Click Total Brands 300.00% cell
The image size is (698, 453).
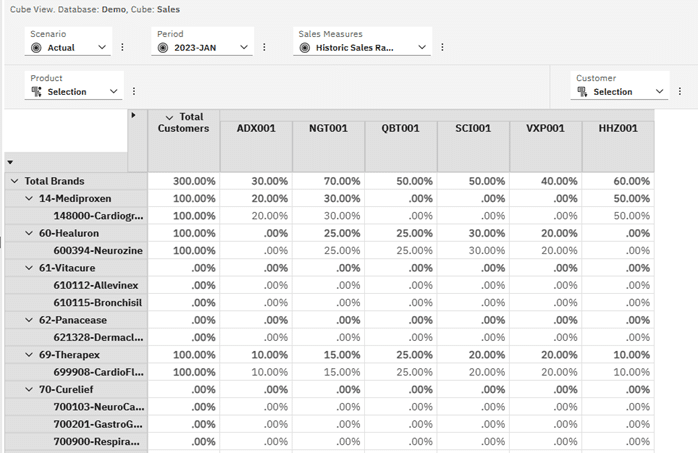click(183, 181)
